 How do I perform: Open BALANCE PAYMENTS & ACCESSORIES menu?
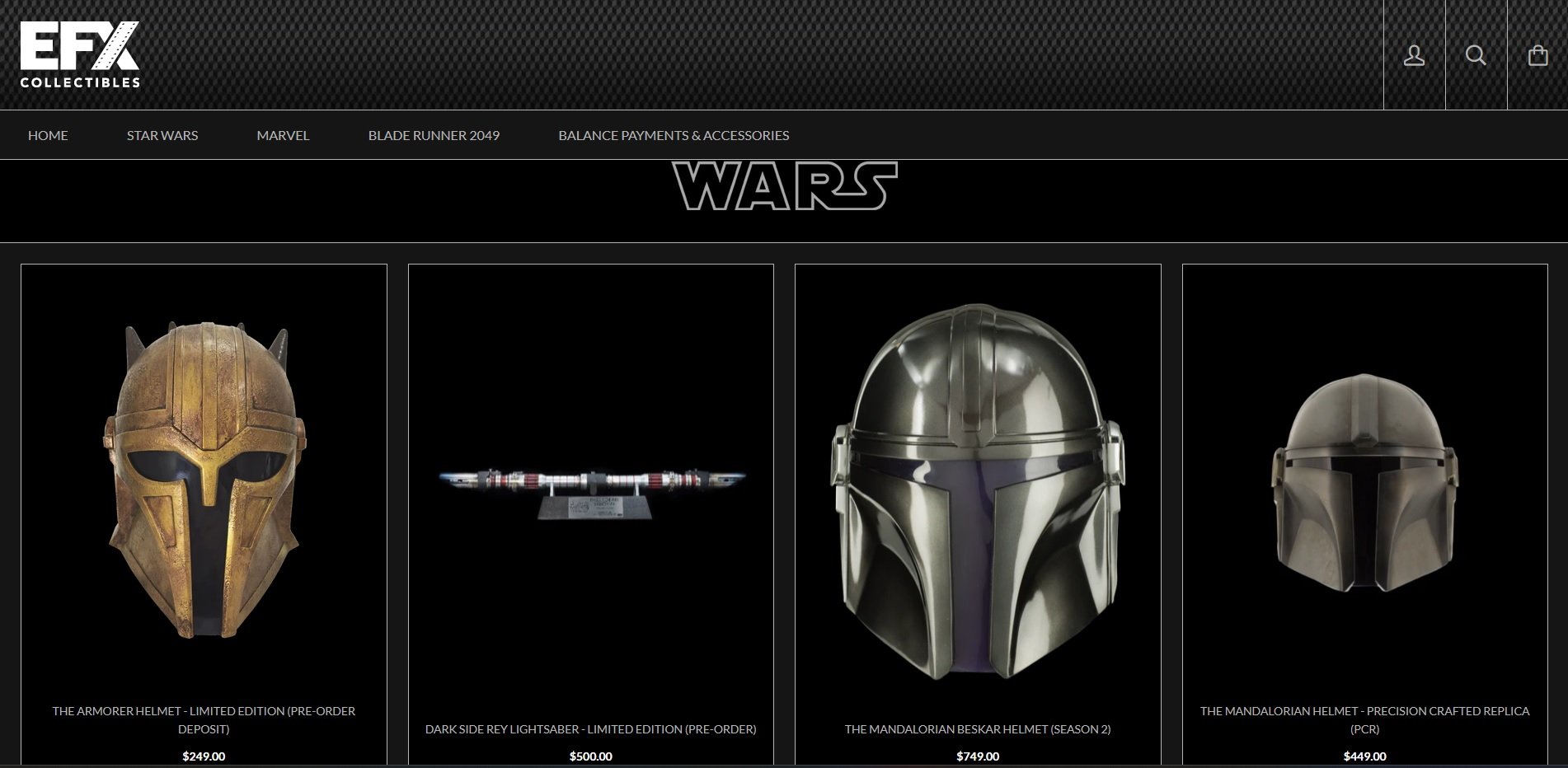pos(674,135)
